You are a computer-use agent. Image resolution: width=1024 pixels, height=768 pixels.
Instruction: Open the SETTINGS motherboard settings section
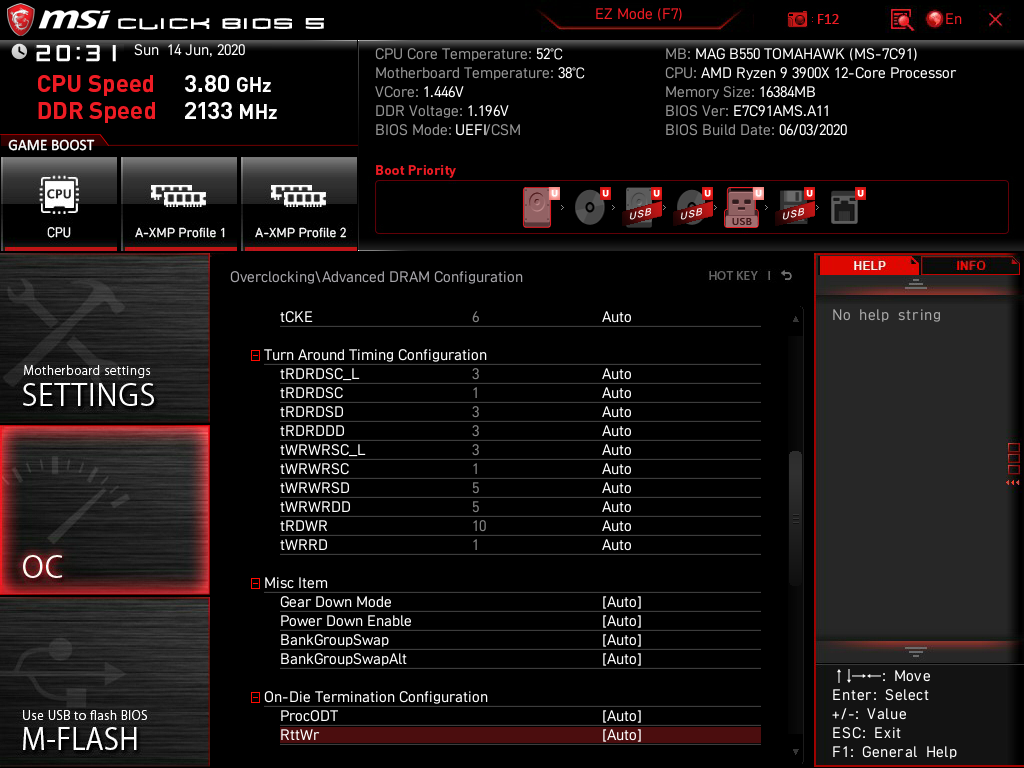click(104, 338)
